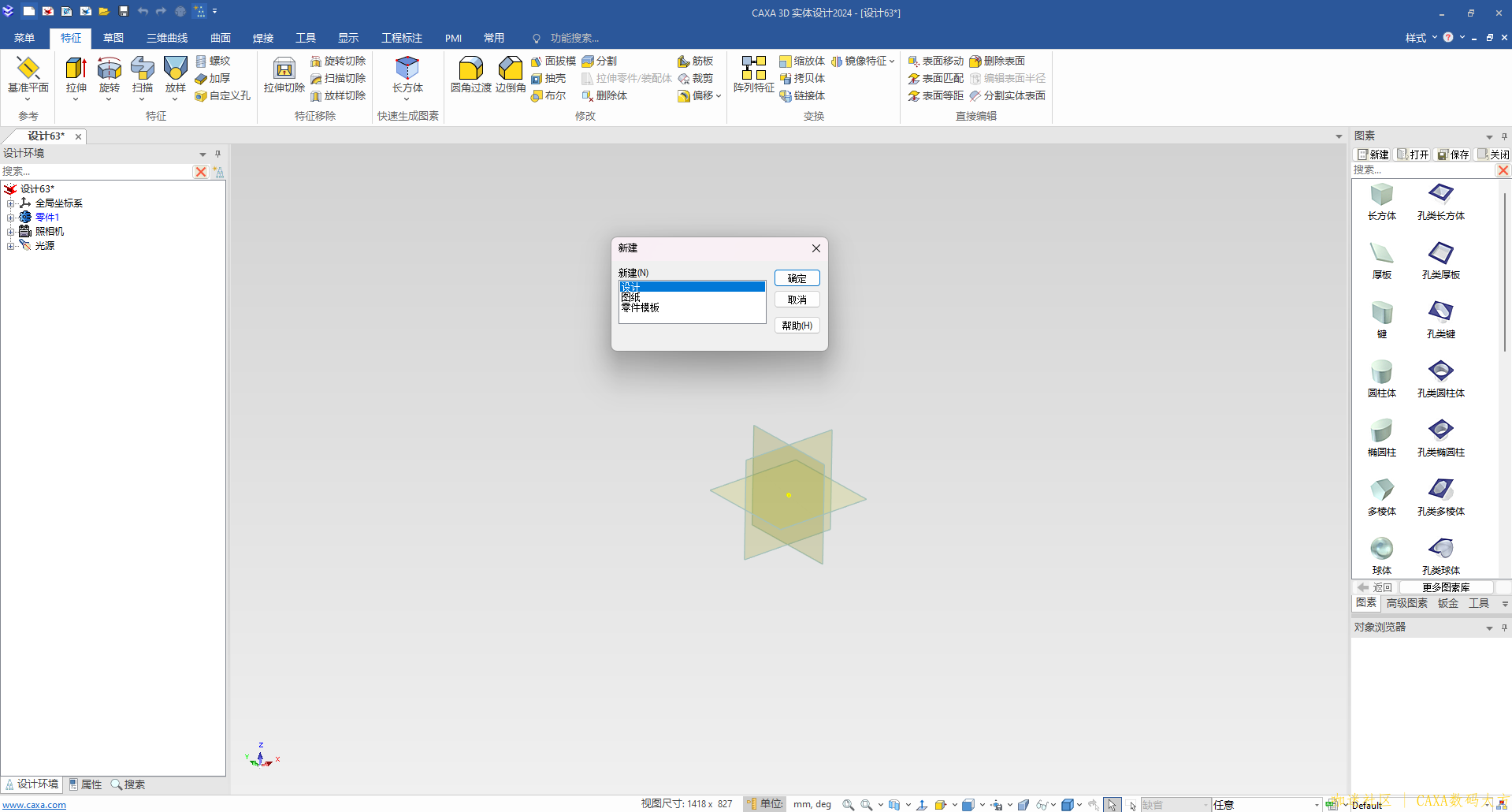
Task: Open the 镜像特征 dropdown arrow
Action: click(x=892, y=61)
